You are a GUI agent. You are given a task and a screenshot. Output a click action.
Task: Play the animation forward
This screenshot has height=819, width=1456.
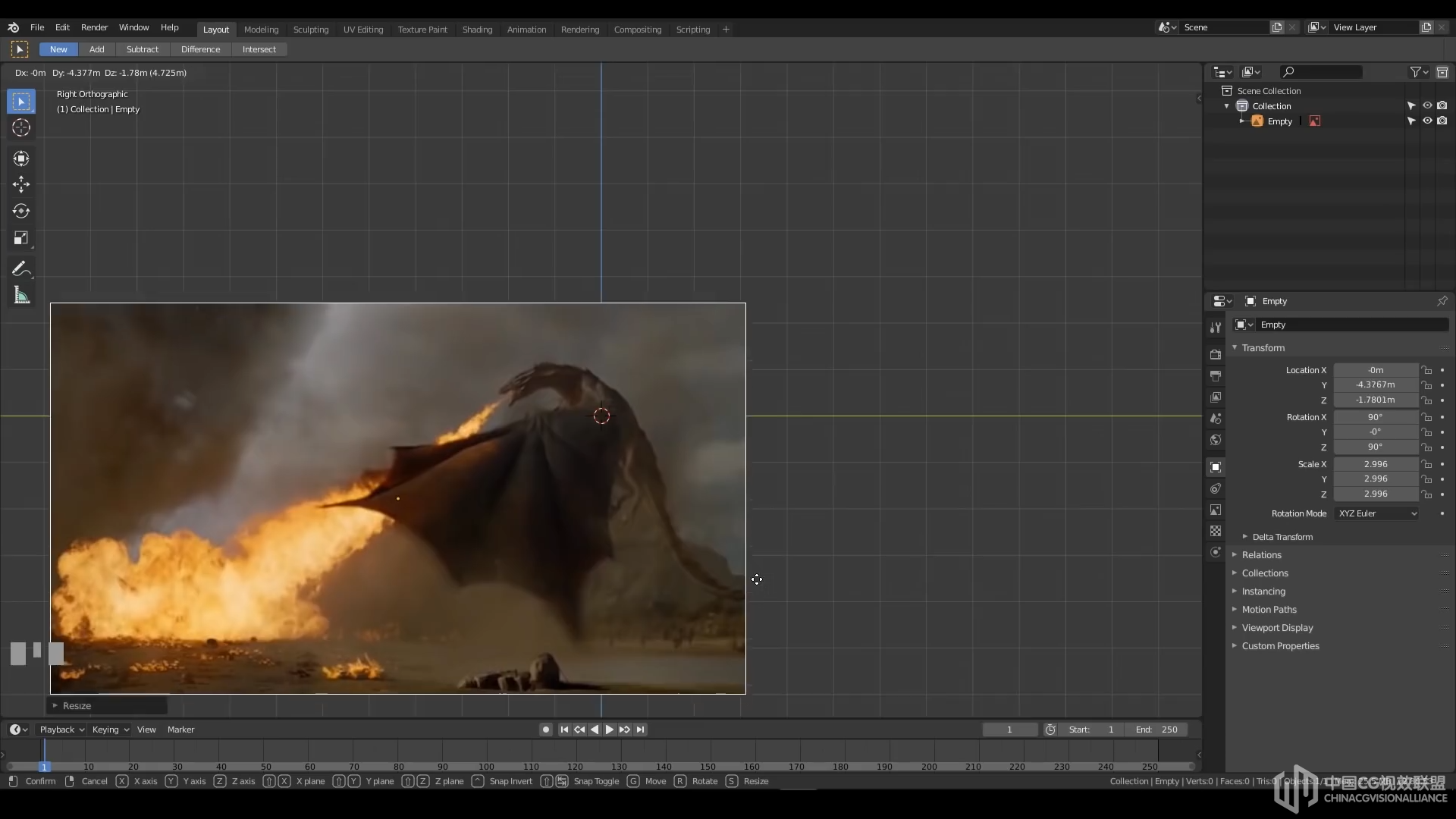coord(609,730)
